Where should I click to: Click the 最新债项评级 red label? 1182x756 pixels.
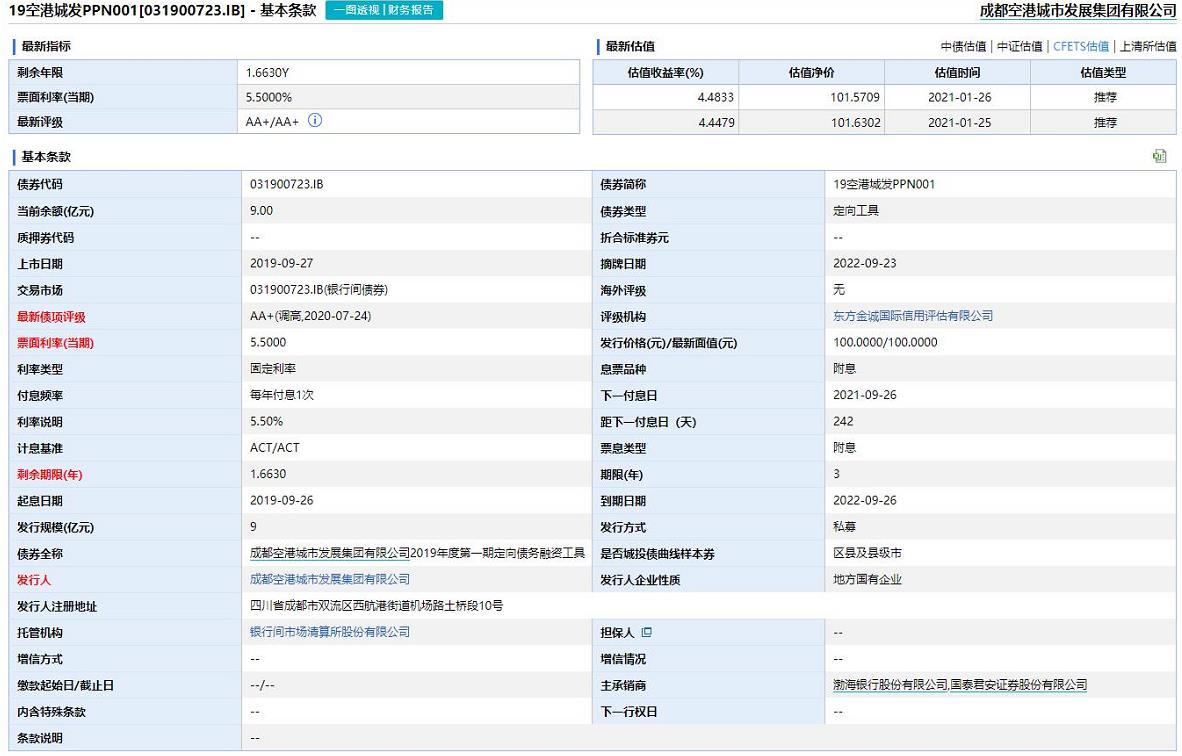(51, 317)
